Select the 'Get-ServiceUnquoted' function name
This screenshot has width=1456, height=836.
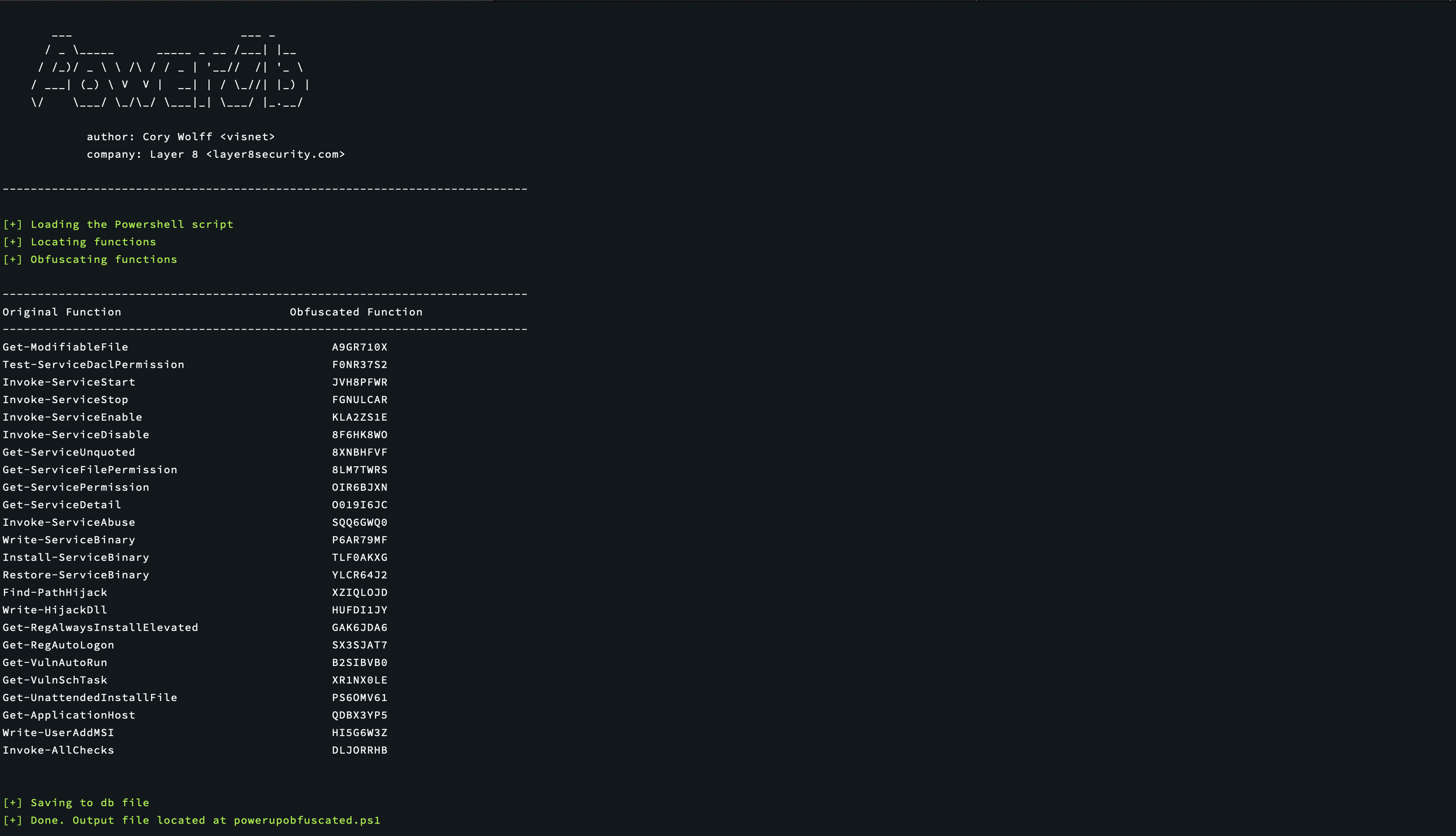[x=69, y=452]
